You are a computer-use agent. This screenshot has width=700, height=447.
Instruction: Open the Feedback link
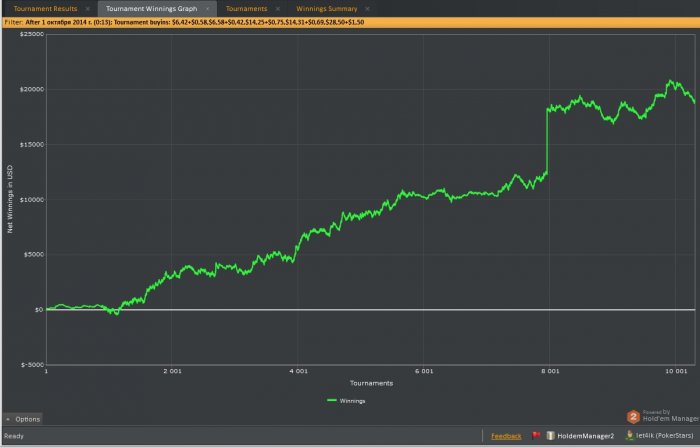tap(506, 436)
